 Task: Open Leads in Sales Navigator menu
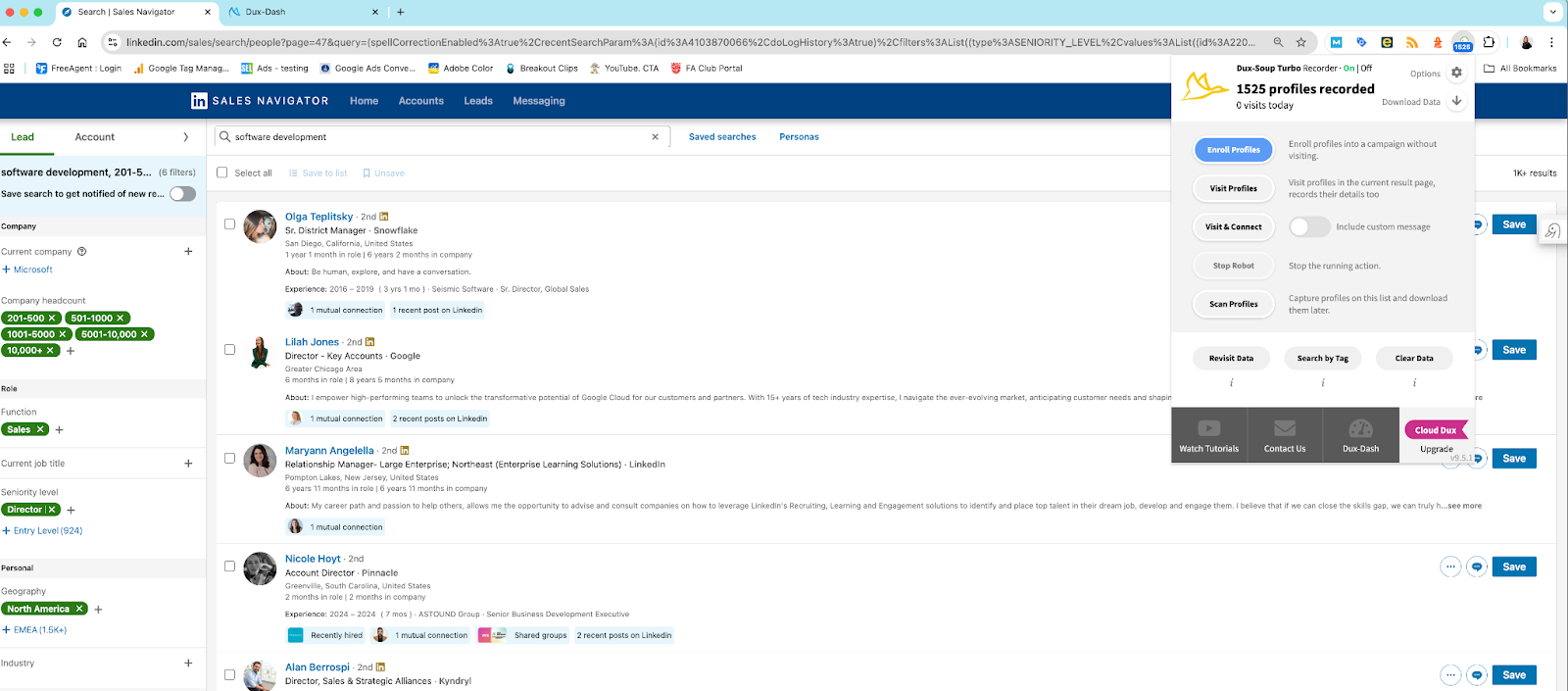478,101
